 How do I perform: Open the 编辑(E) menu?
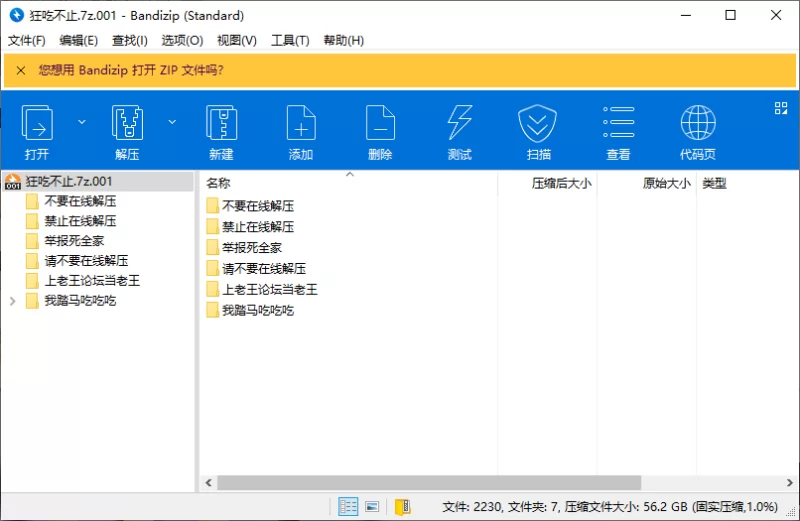point(79,40)
